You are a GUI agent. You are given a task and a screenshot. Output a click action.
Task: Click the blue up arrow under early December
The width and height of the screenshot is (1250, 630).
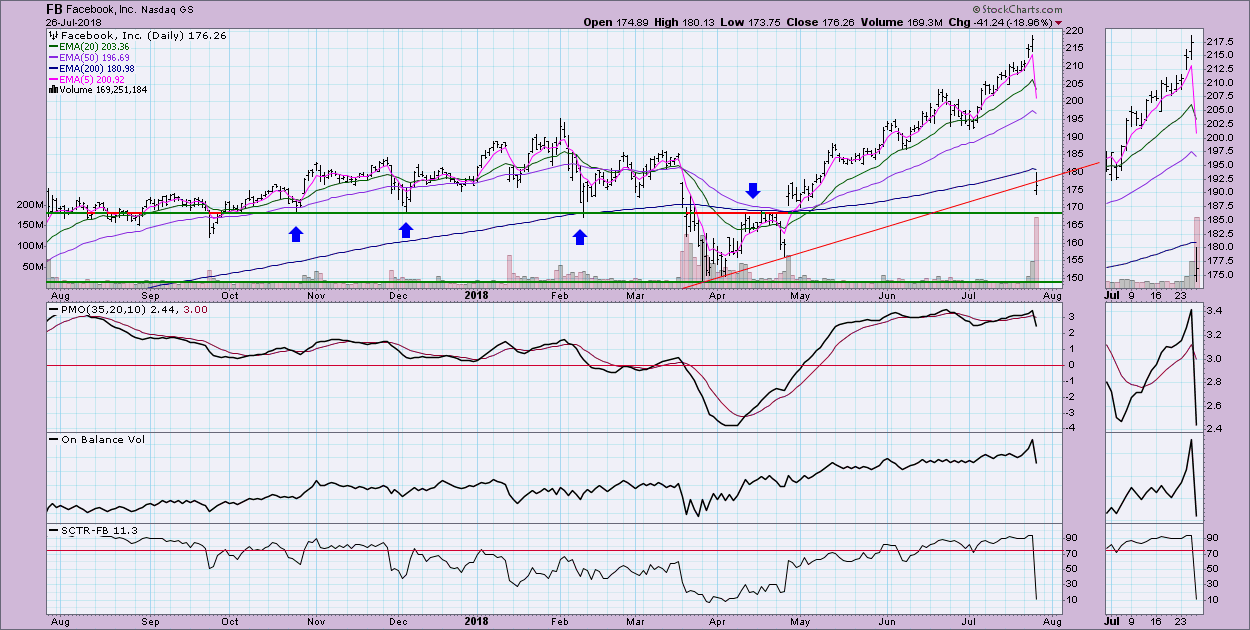[x=406, y=231]
